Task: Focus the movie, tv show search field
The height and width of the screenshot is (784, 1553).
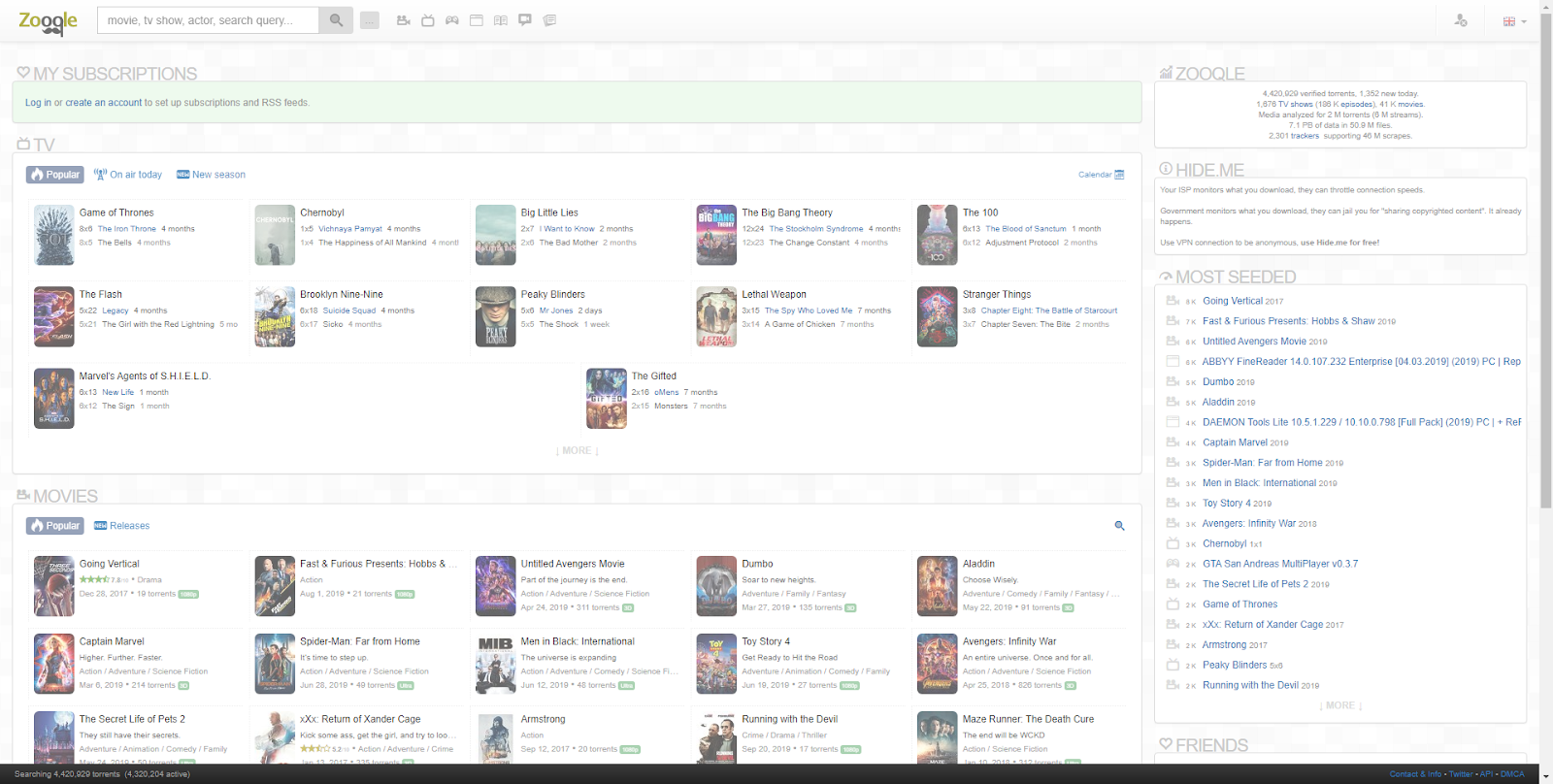Action: [208, 20]
